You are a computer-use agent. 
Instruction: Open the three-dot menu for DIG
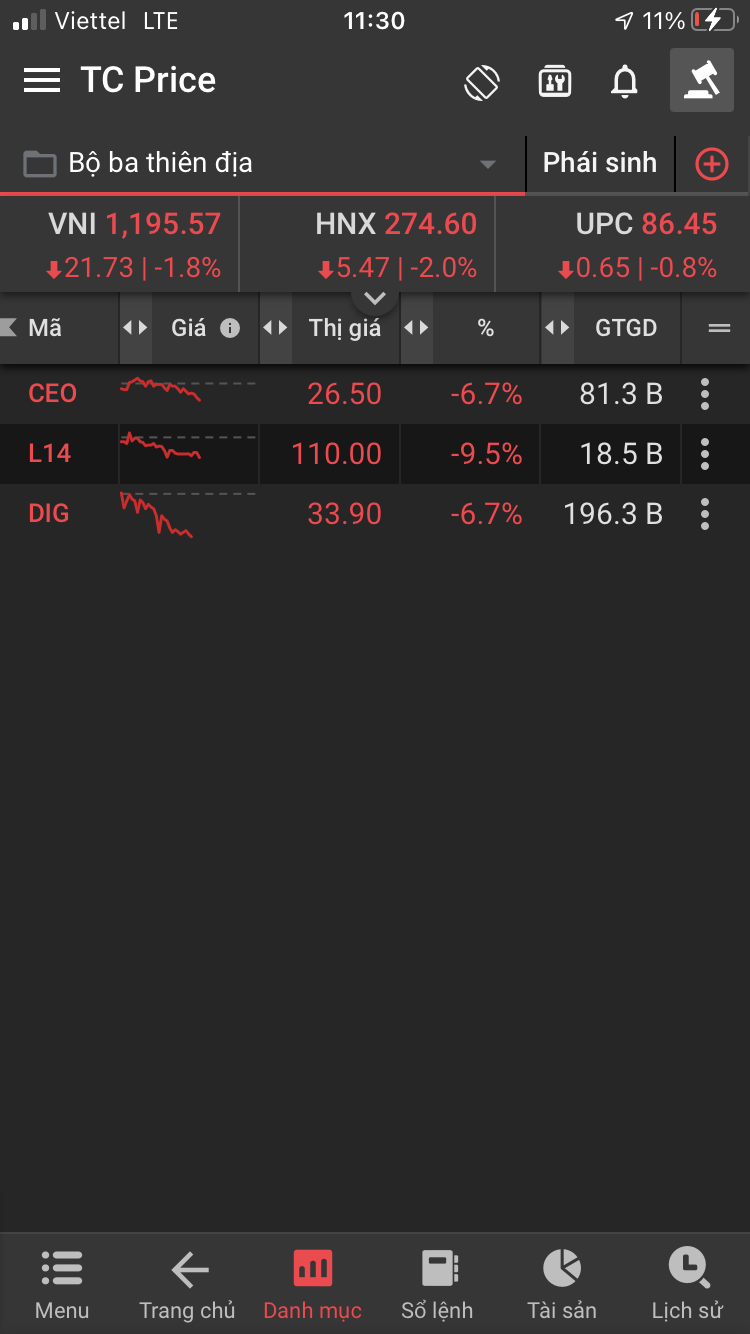(705, 514)
